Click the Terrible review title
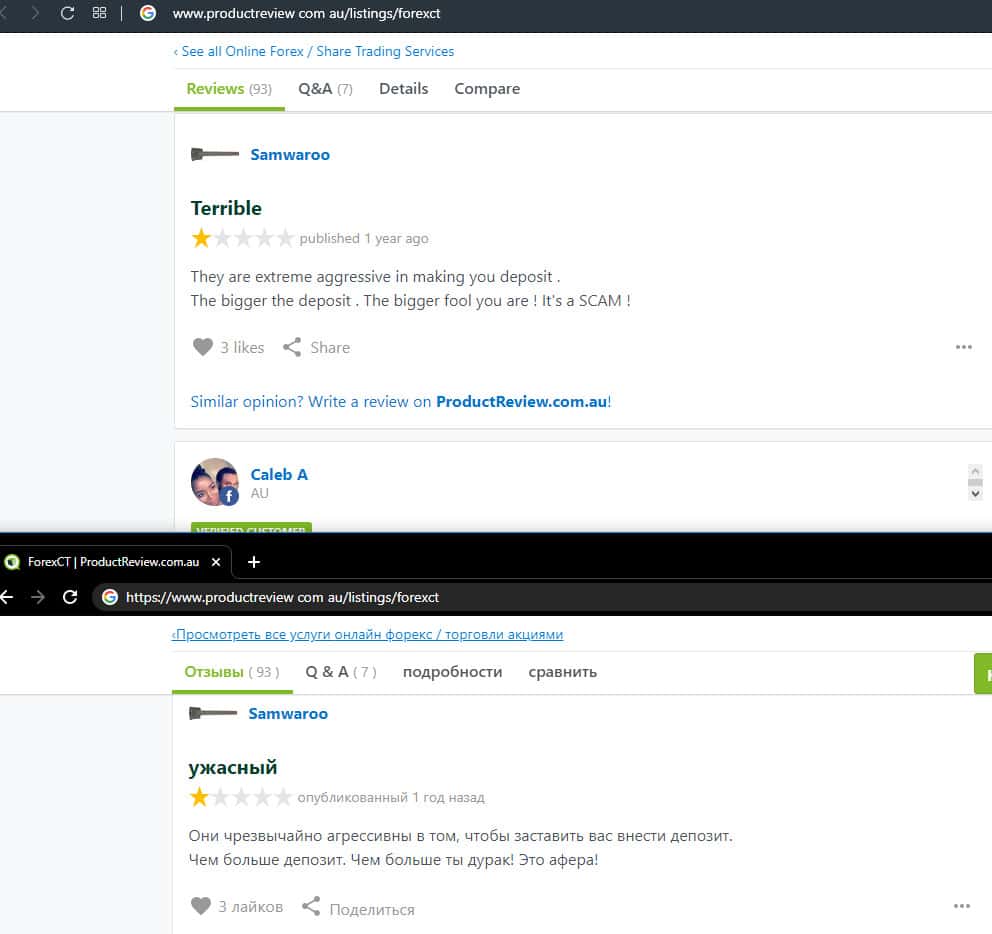Viewport: 992px width, 934px height. [x=226, y=208]
